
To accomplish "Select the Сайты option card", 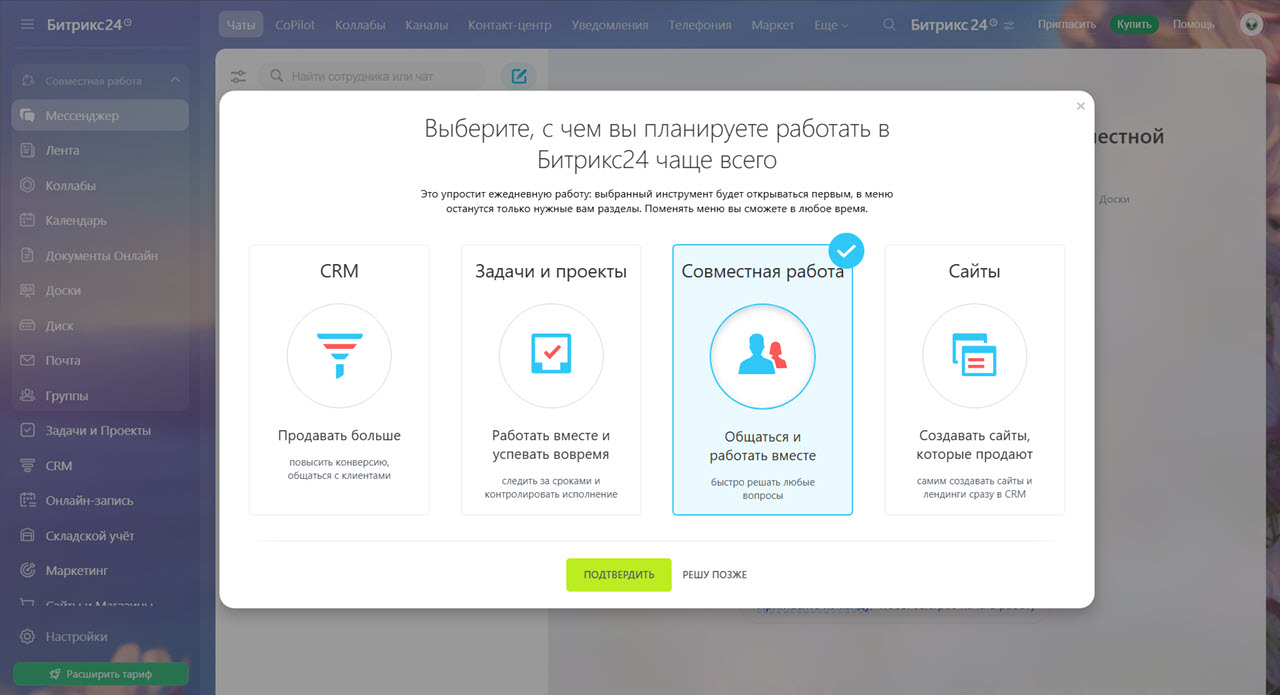I will (x=975, y=380).
